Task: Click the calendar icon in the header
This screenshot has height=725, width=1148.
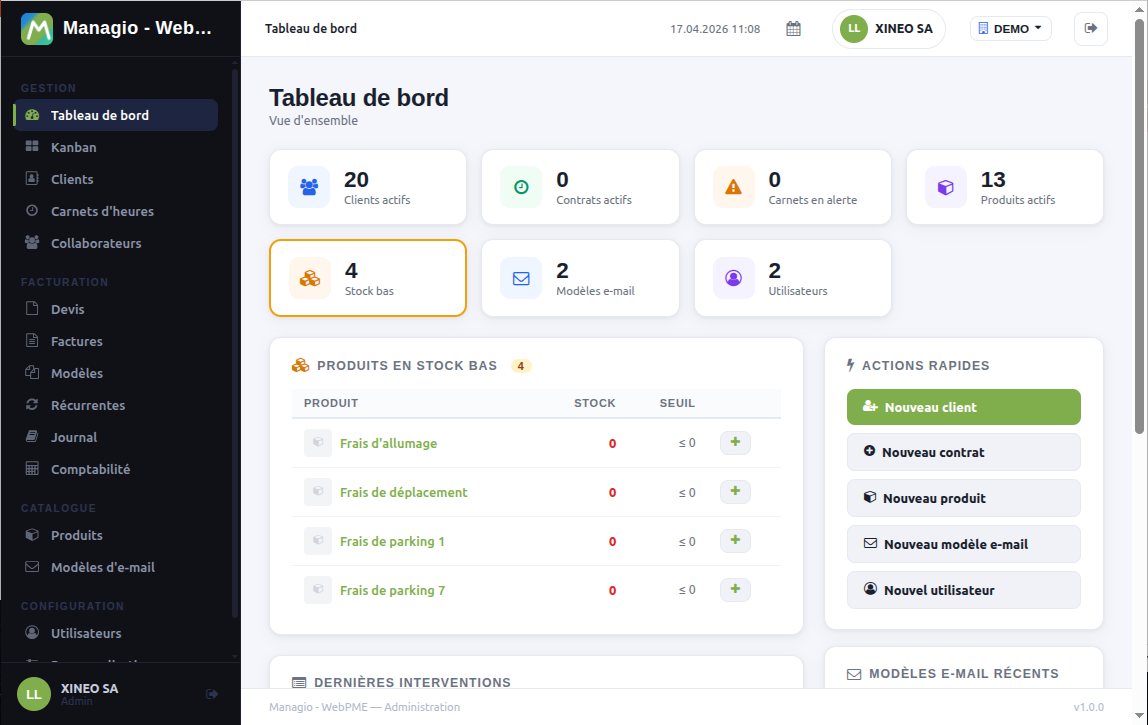Action: tap(793, 29)
